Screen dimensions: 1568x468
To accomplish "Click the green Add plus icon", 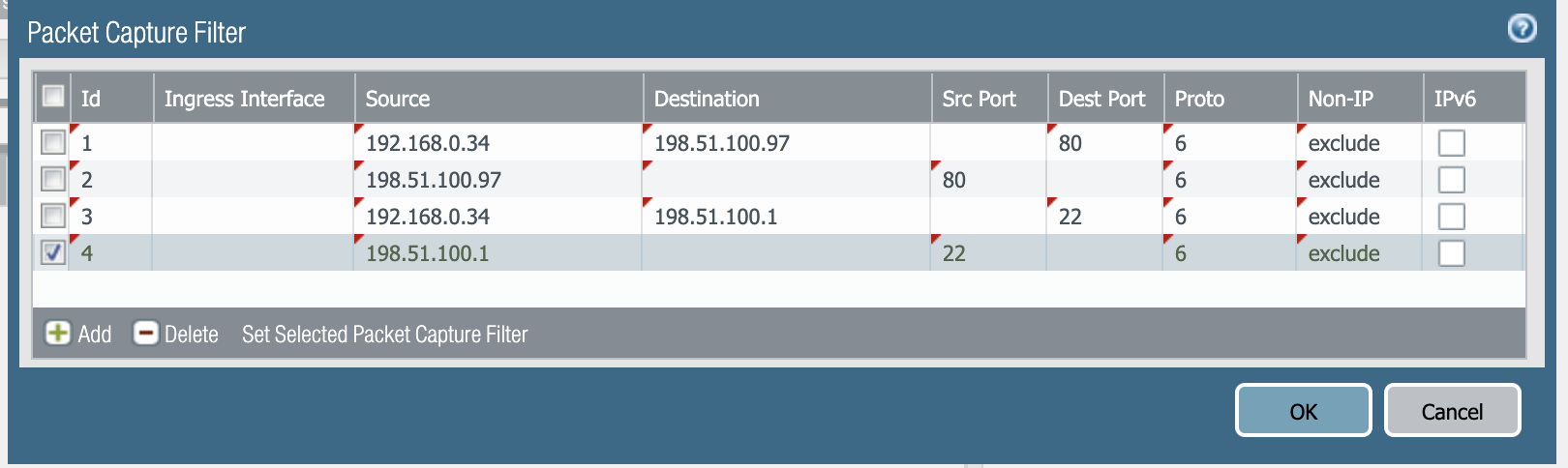I will pos(58,334).
